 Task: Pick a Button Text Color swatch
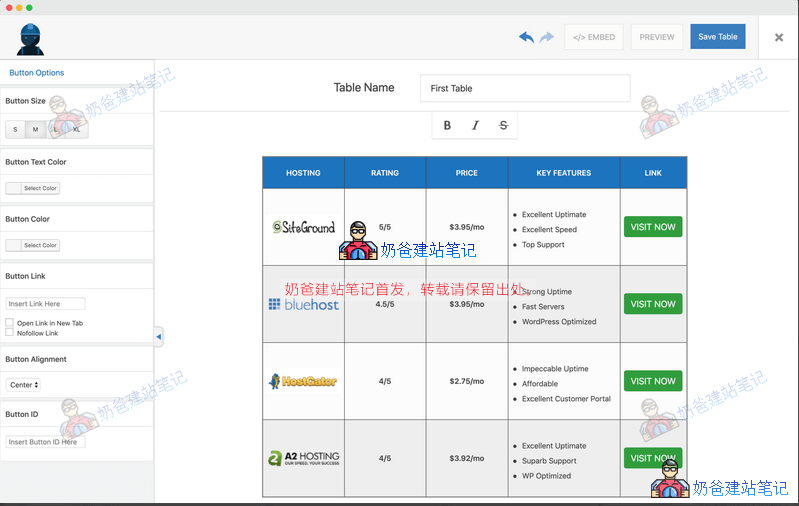(13, 188)
